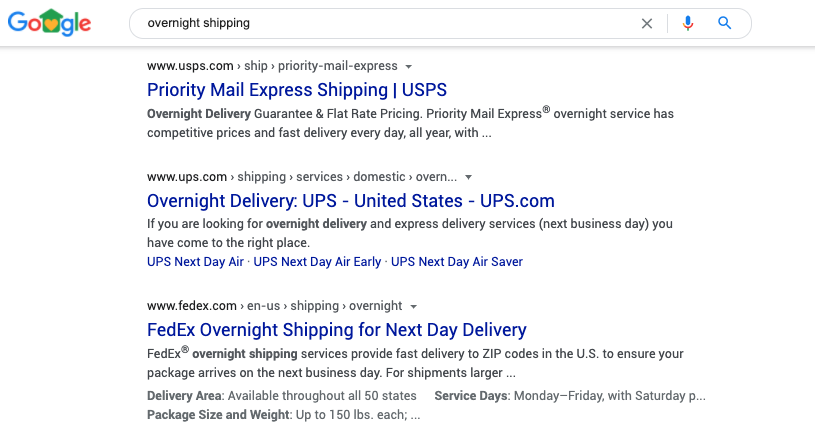Click the Google logo
The height and width of the screenshot is (435, 815).
coord(49,23)
